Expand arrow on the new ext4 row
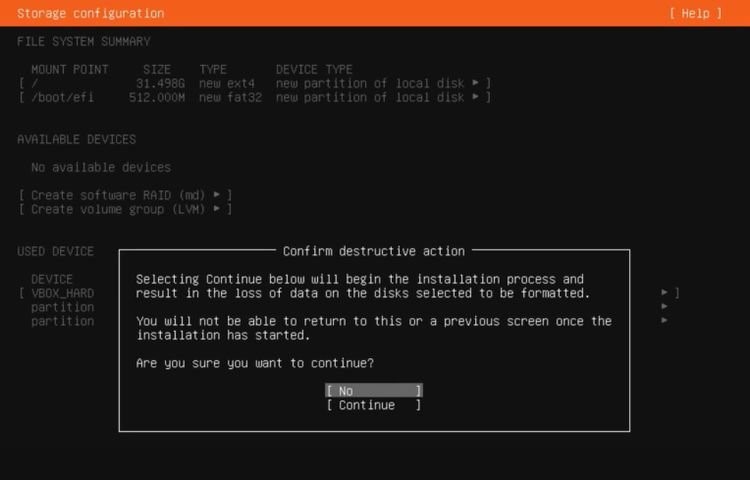Viewport: 750px width, 480px height. point(475,83)
